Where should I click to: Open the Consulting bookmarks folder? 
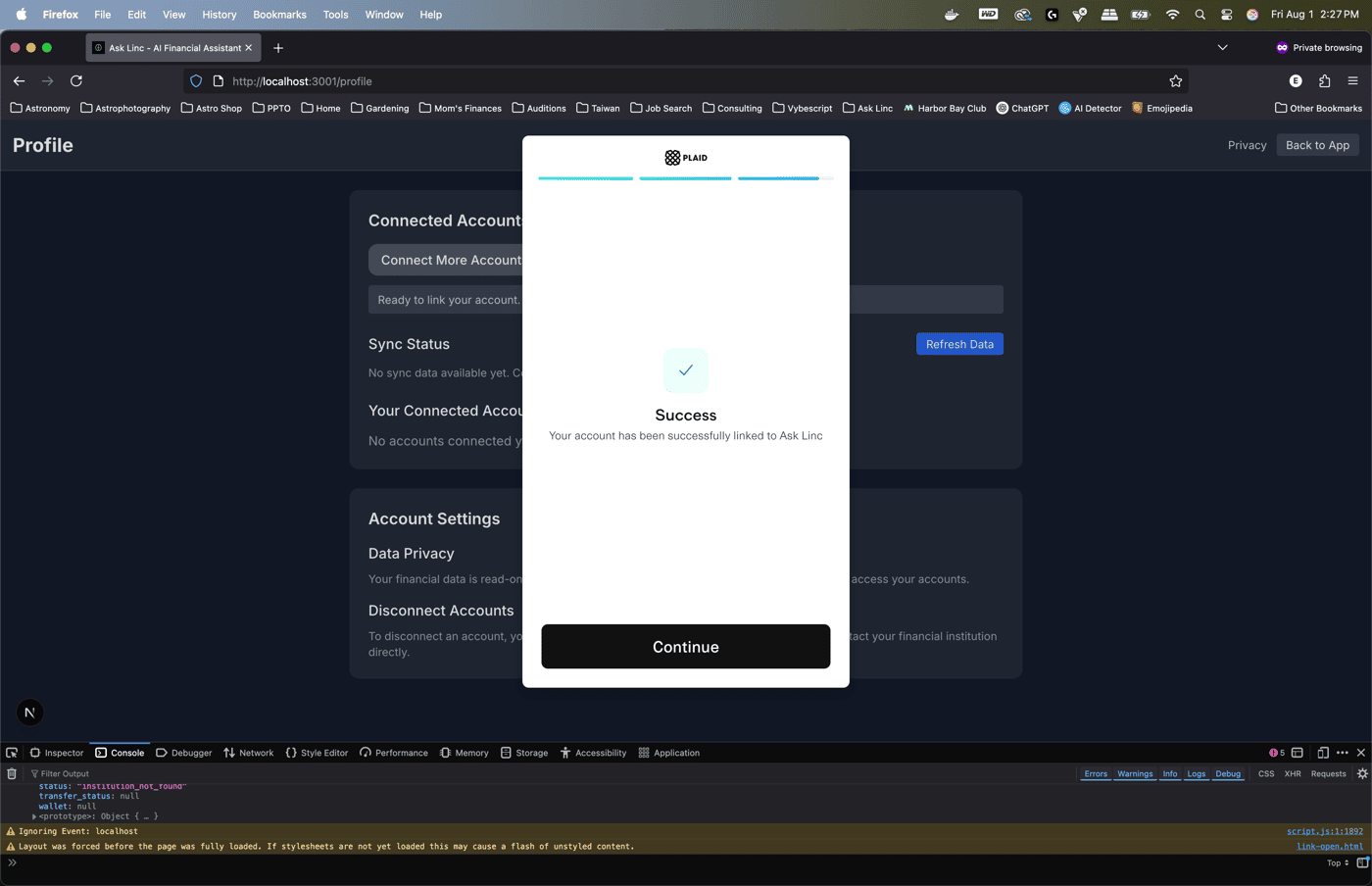tap(732, 109)
